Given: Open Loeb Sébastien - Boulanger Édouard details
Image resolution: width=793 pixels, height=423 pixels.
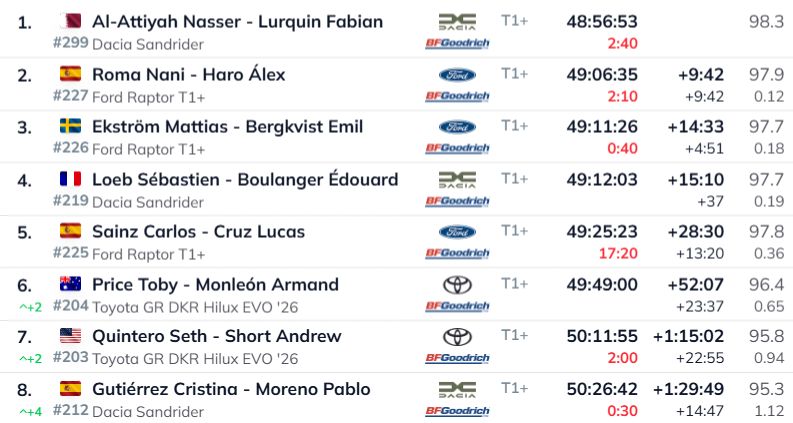Looking at the screenshot, I should click(x=245, y=180).
